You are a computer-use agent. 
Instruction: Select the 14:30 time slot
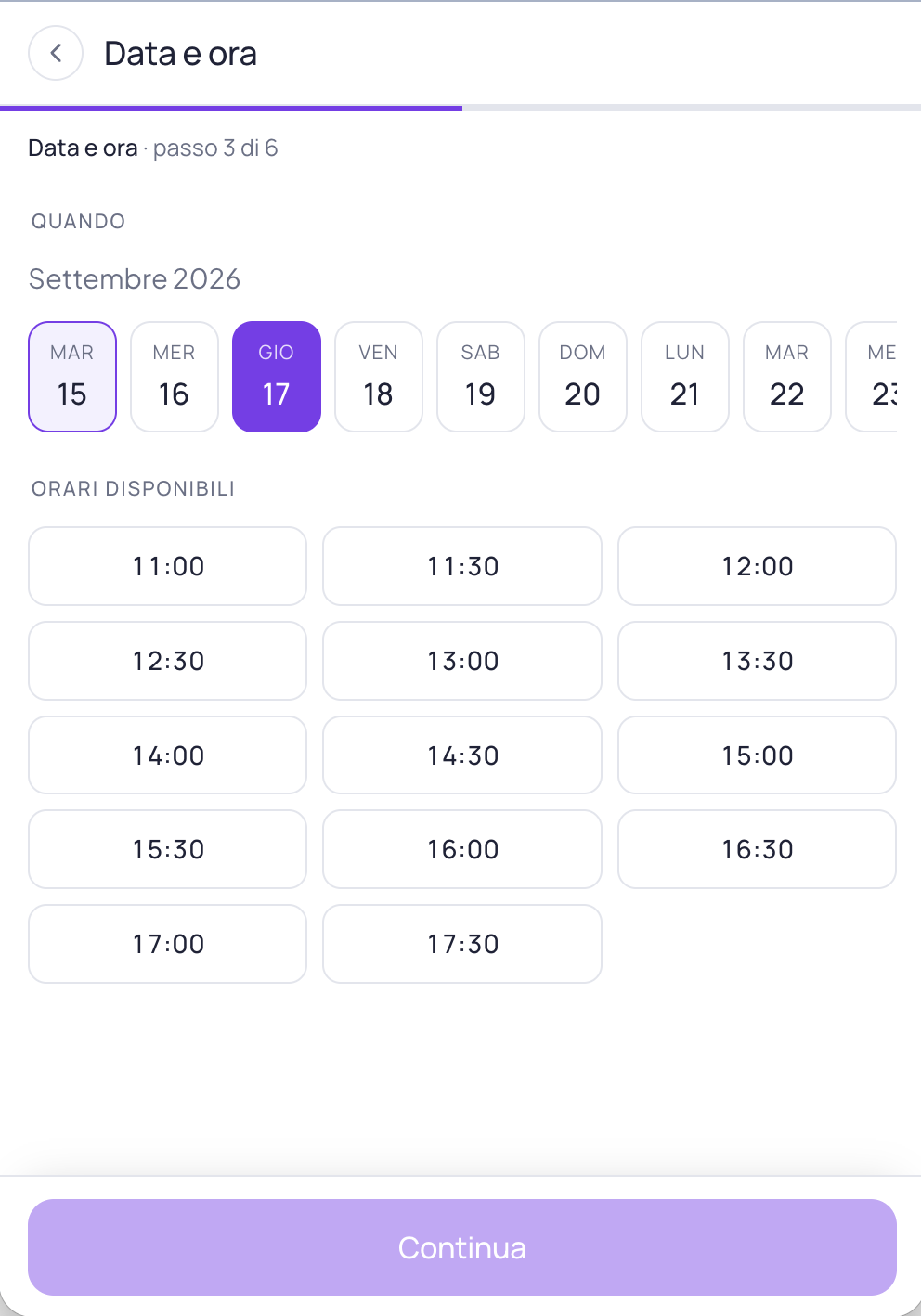tap(462, 755)
